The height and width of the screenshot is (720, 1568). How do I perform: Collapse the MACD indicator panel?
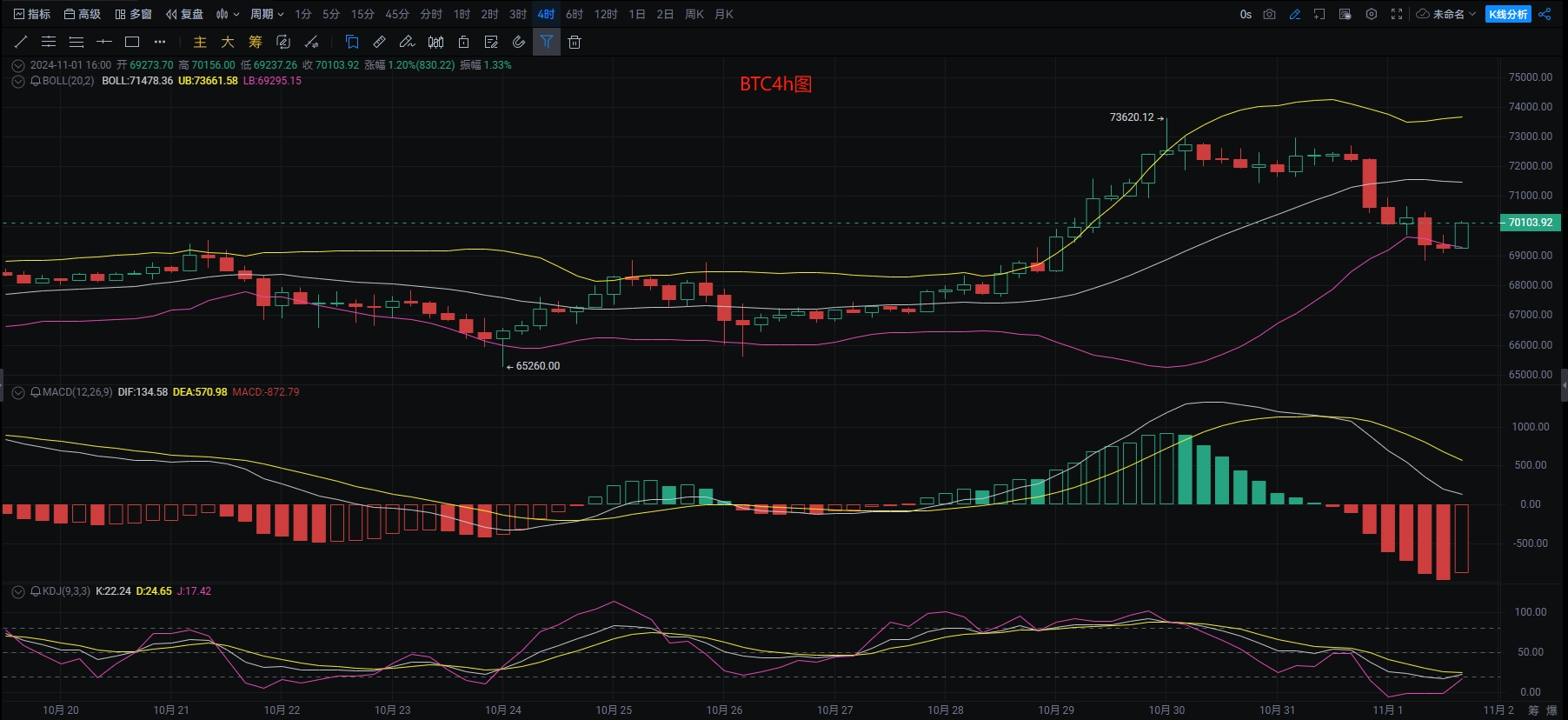coord(18,393)
